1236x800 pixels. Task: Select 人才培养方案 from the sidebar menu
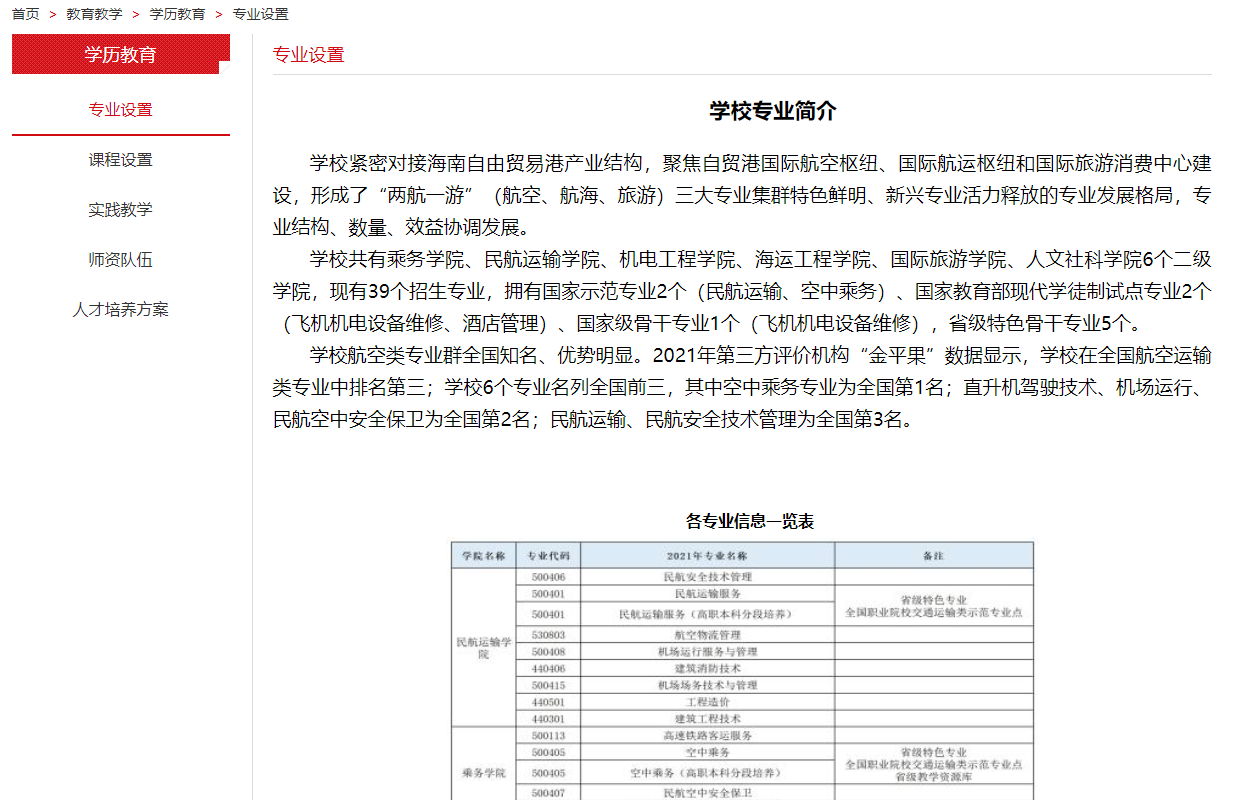120,310
